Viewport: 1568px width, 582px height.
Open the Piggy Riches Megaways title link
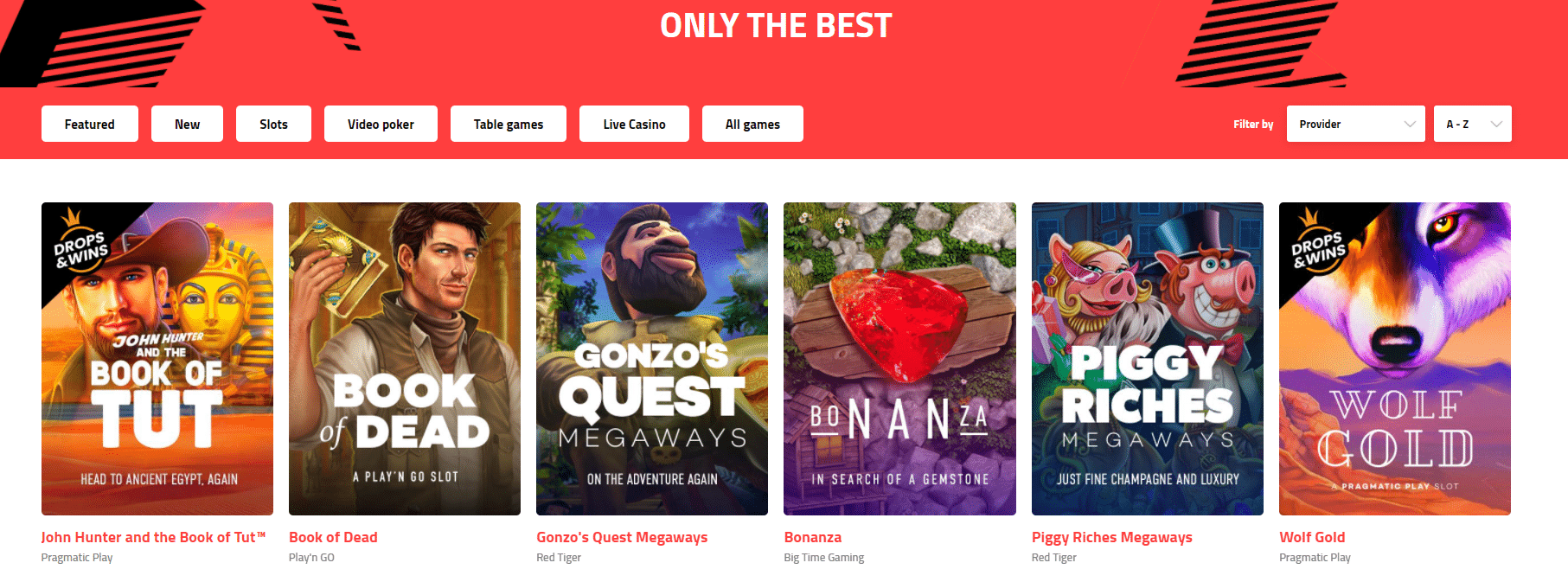[x=1112, y=537]
